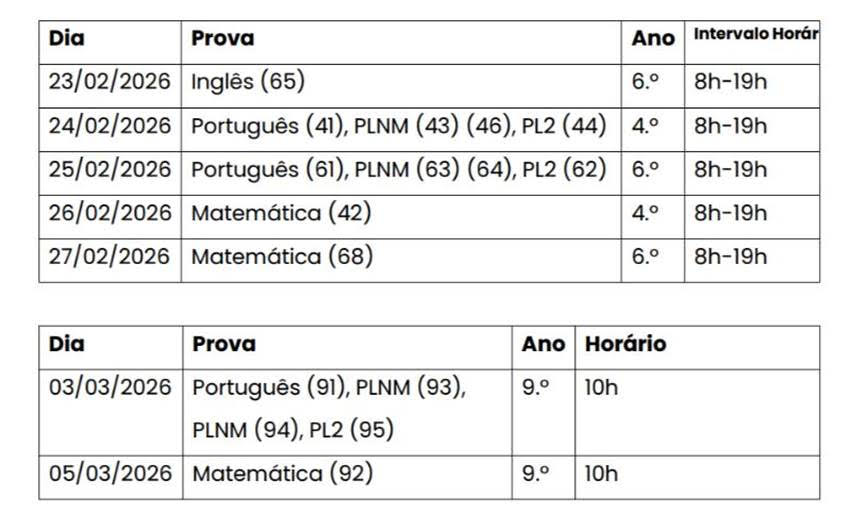The width and height of the screenshot is (851, 513).
Task: Select the "Matemática (92)" exam cell
Action: point(281,473)
